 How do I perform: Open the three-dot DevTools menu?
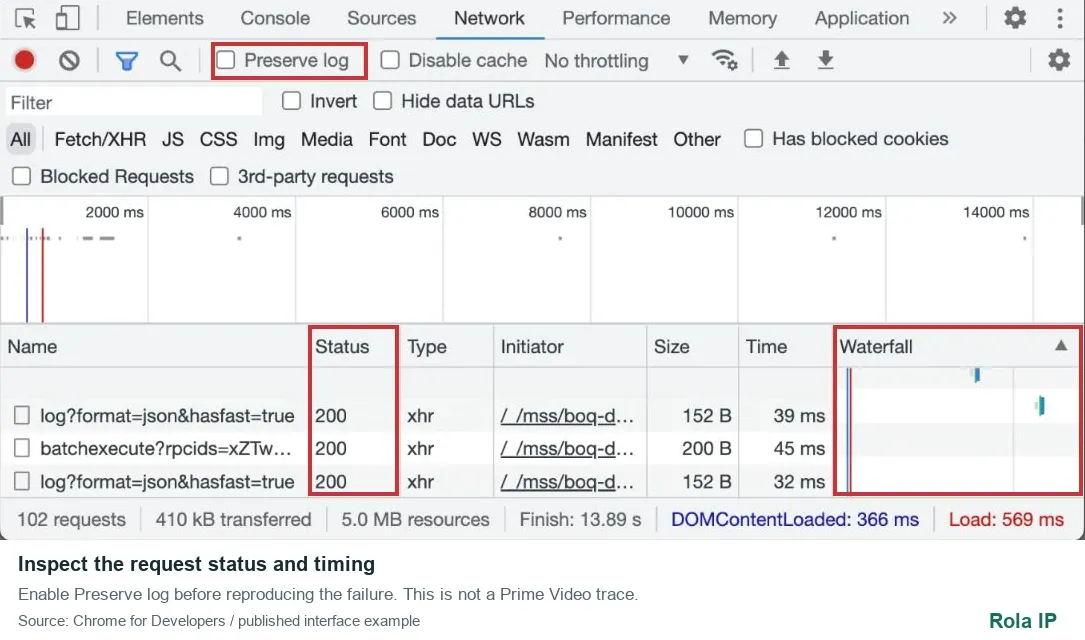(x=1059, y=18)
